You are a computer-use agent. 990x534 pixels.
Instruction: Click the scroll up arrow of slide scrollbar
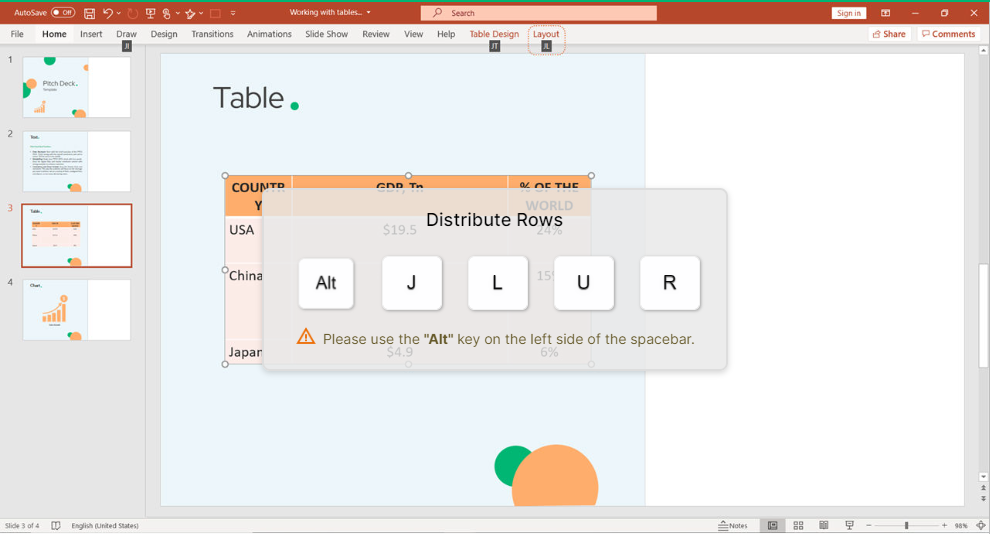[983, 49]
